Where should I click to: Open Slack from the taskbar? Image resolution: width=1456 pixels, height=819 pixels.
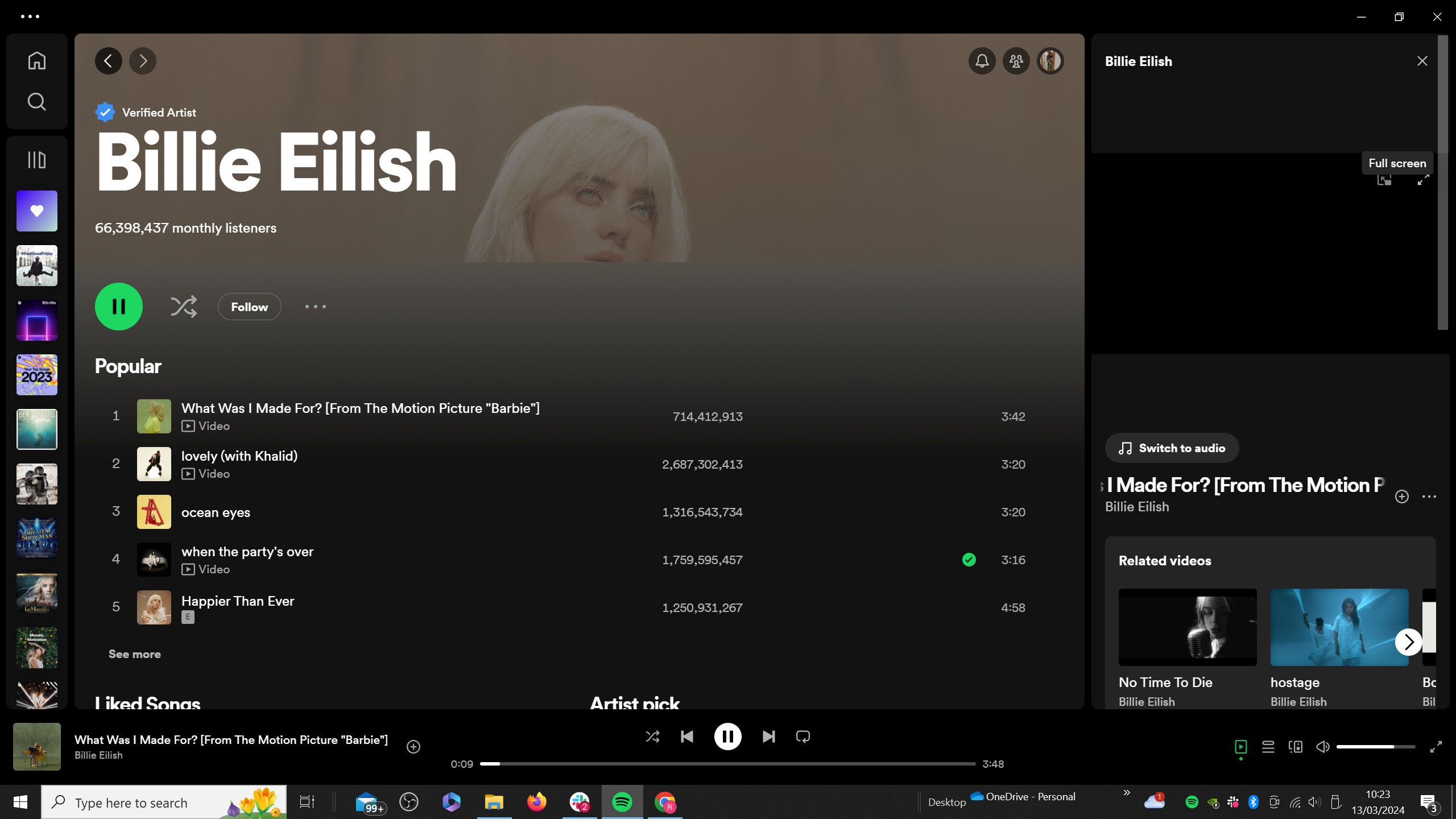point(580,803)
